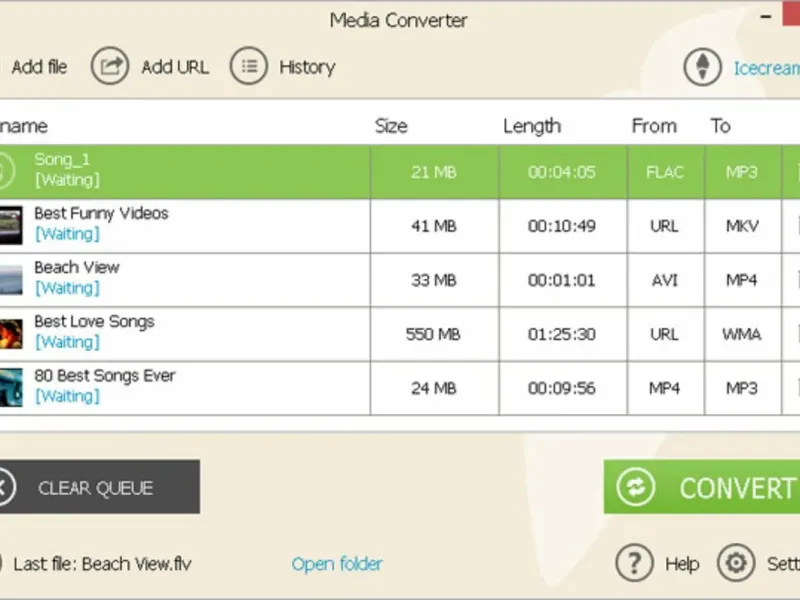Screen dimensions: 800x600
Task: Minimize the Media Converter window
Action: [x=766, y=17]
